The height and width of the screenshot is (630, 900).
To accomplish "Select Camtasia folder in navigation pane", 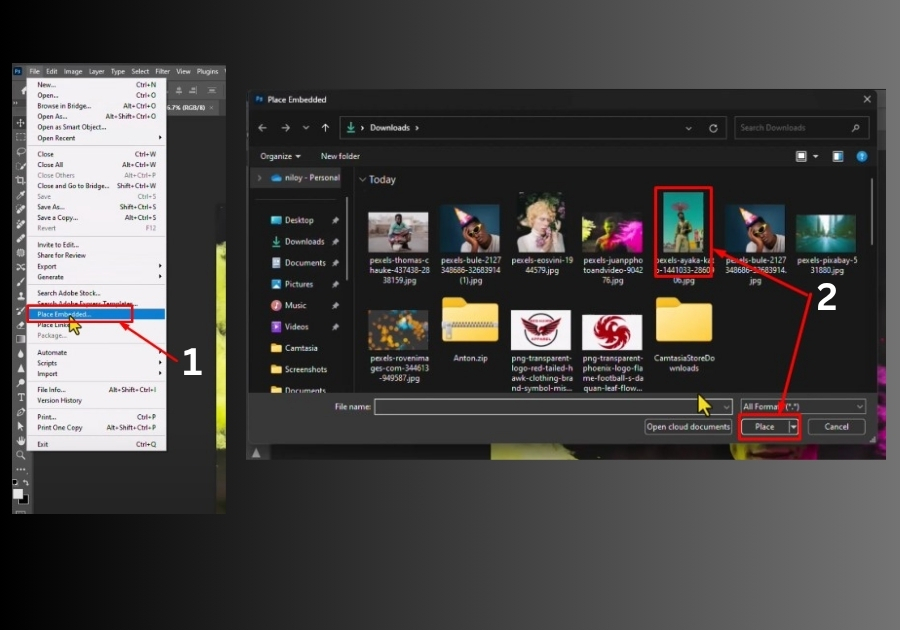I will tap(301, 348).
